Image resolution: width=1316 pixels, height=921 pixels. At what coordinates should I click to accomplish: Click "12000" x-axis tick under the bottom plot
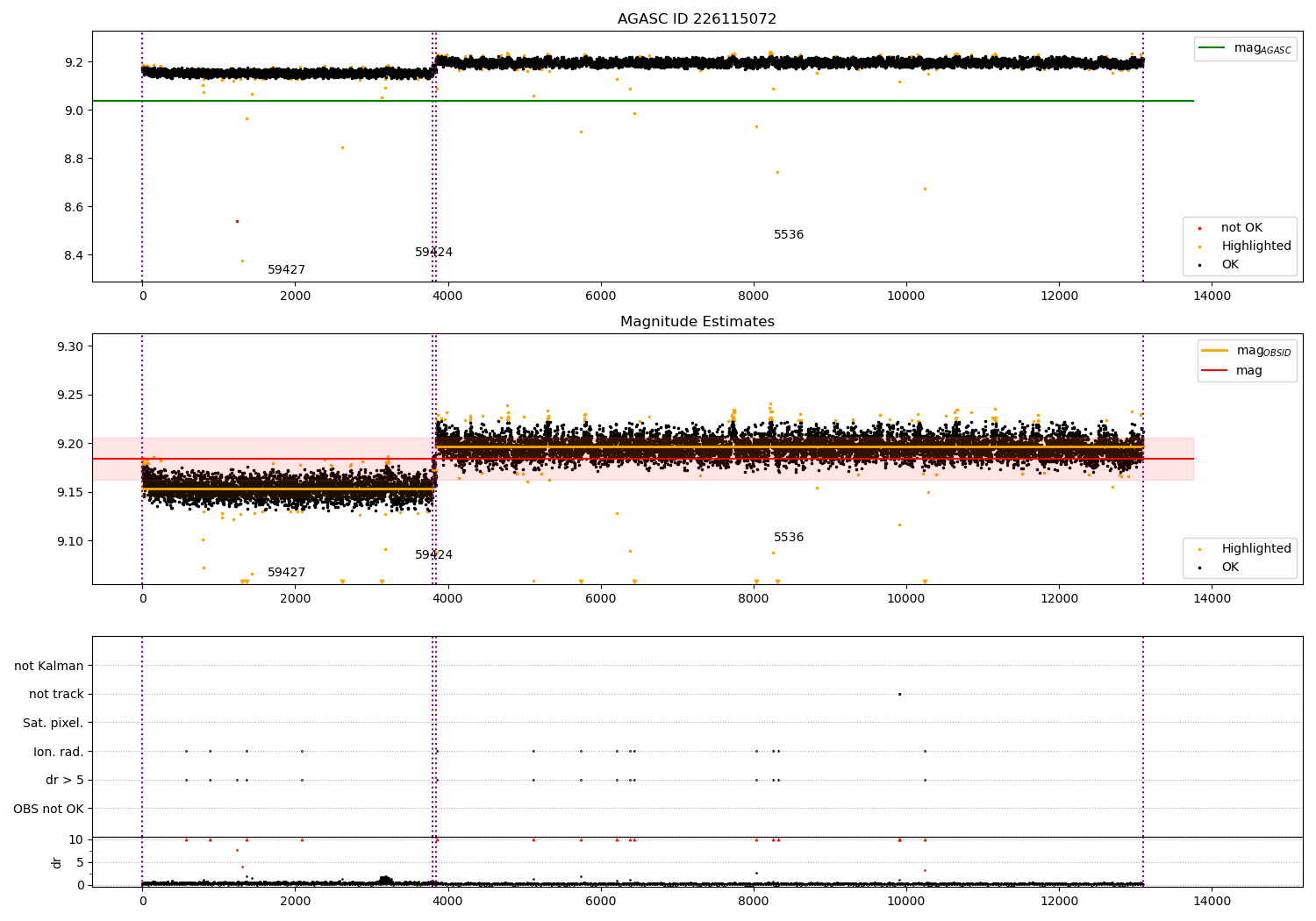(x=1059, y=901)
